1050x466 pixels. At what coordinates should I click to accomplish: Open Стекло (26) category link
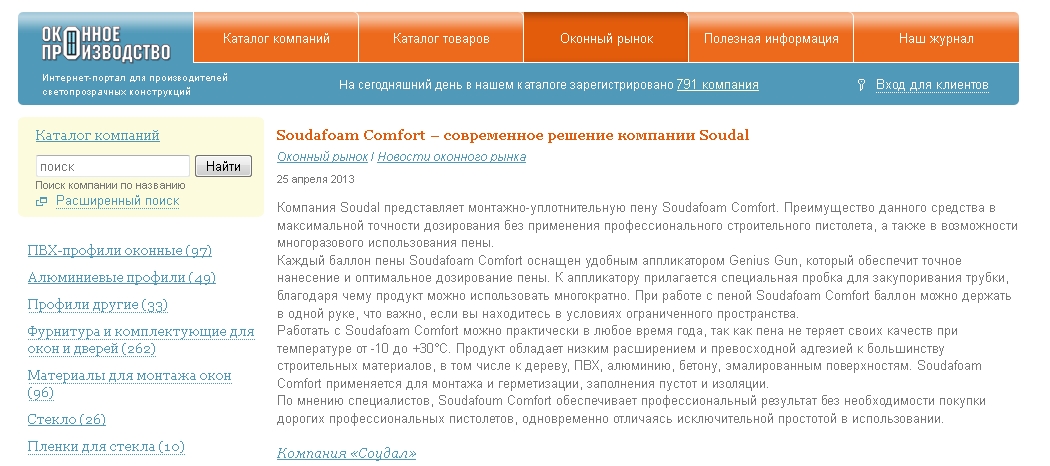pos(67,420)
